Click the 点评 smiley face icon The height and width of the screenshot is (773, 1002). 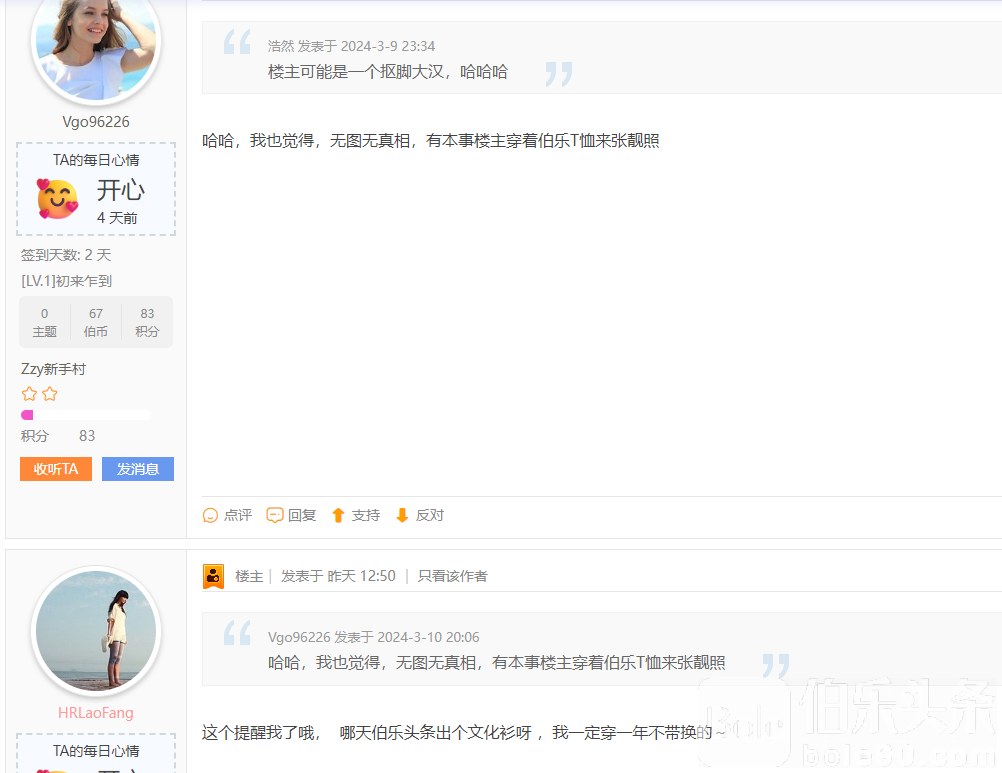coord(210,515)
